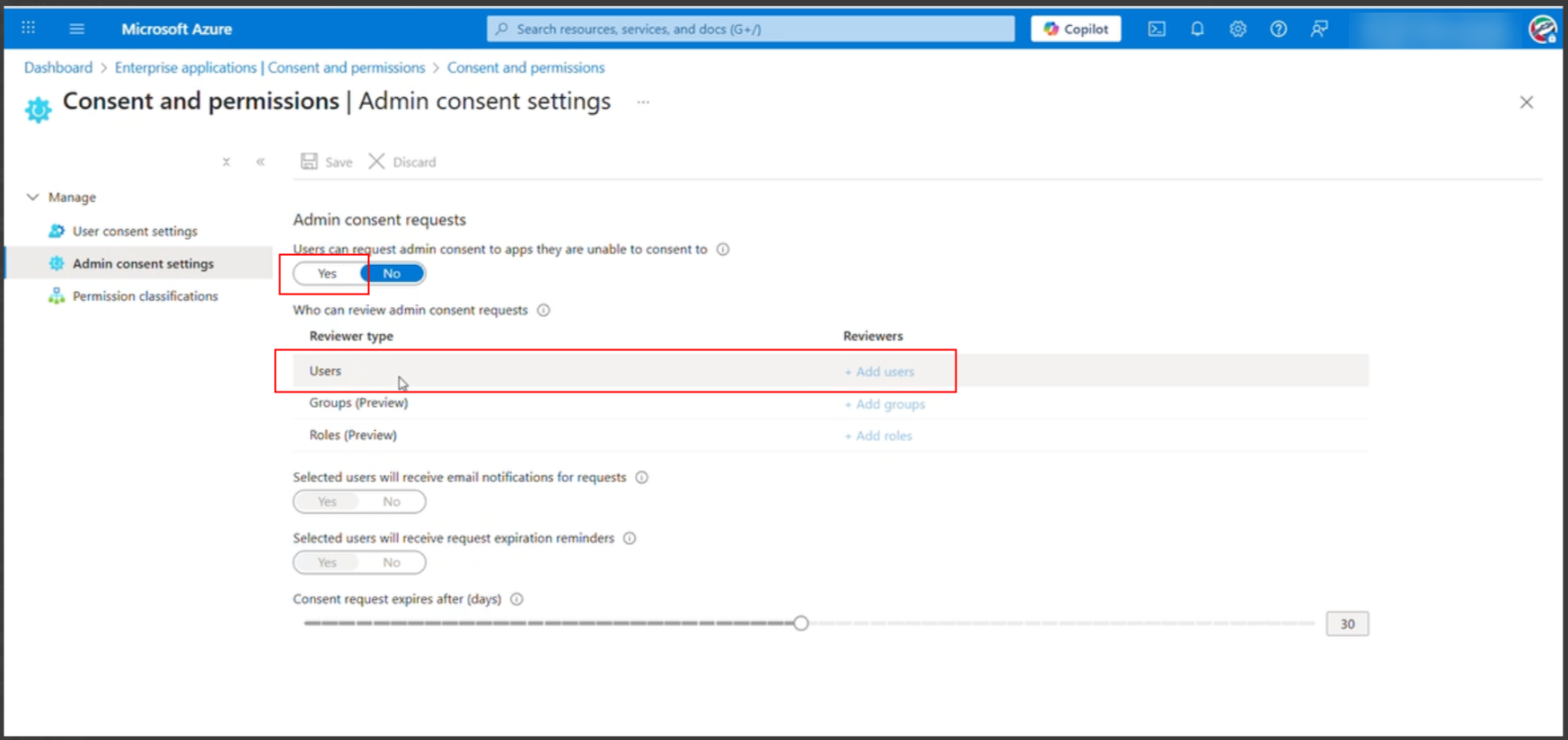Collapse the Manage section
Viewport: 1568px width, 740px height.
[x=33, y=197]
